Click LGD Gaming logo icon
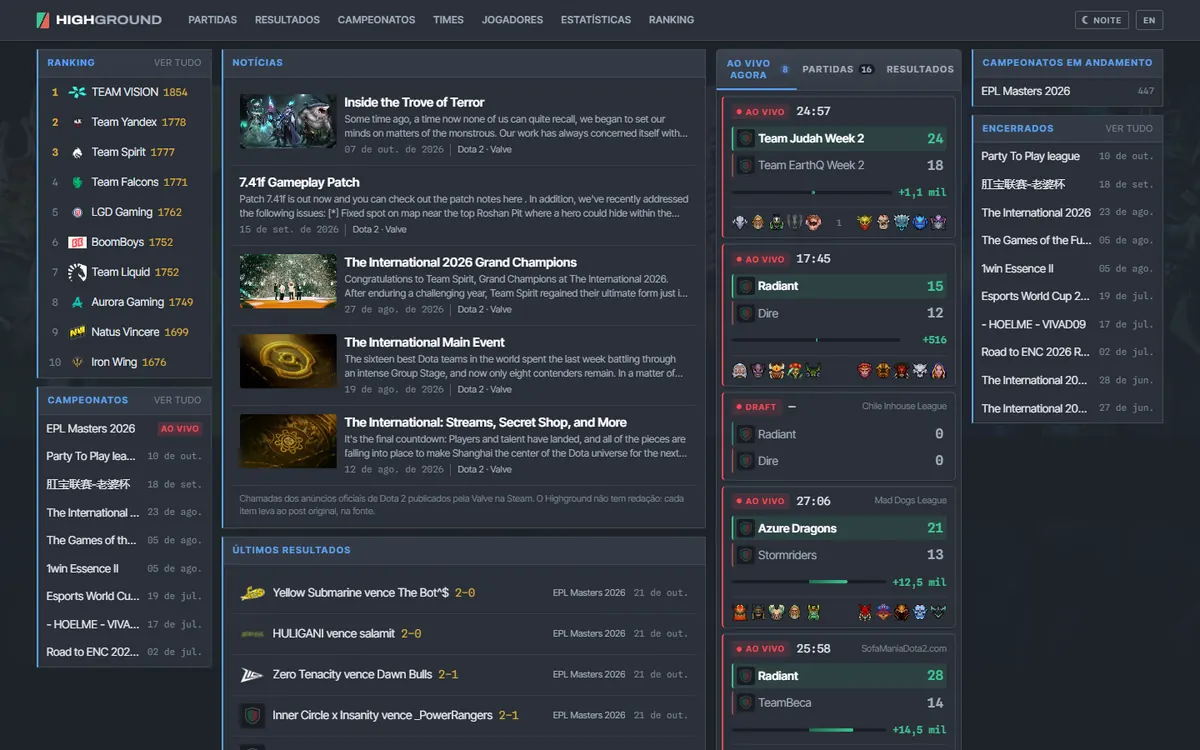This screenshot has height=750, width=1200. (77, 212)
